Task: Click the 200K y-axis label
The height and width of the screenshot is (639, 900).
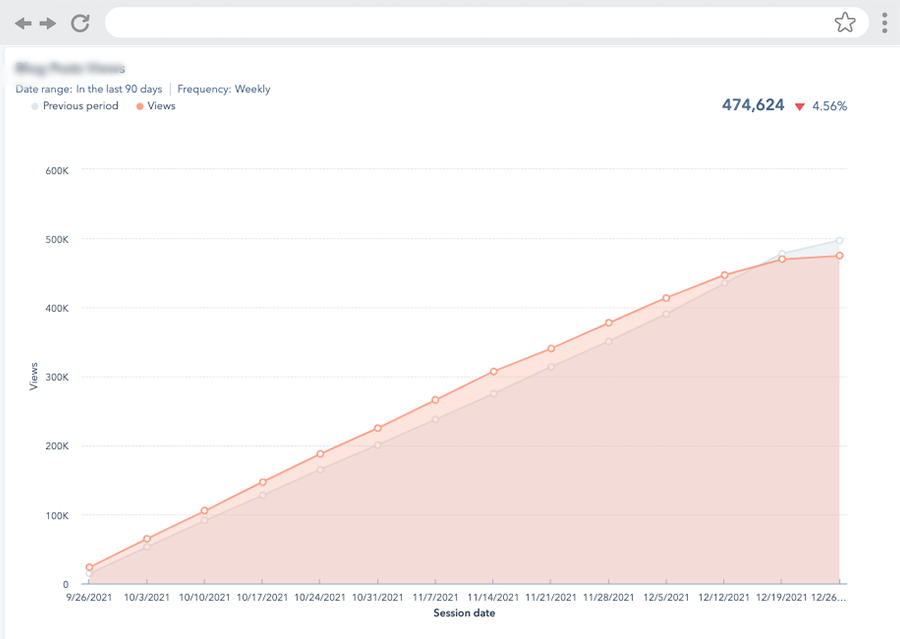Action: tap(57, 446)
